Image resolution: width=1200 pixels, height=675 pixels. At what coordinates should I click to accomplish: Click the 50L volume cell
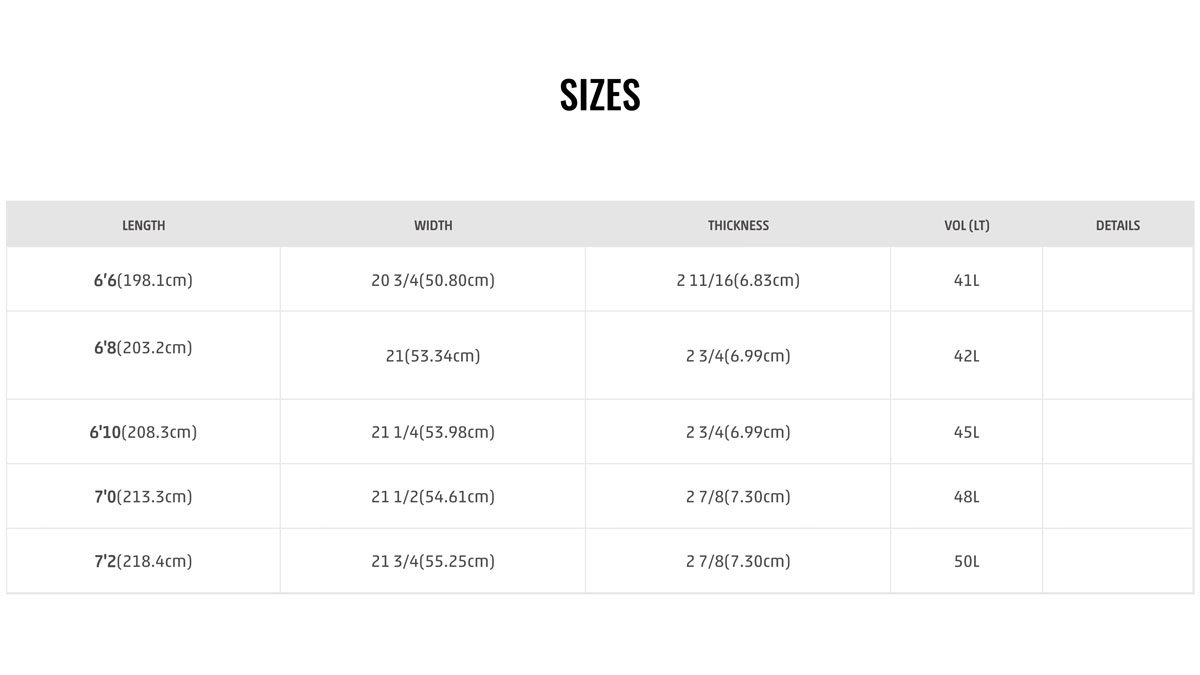(x=966, y=562)
